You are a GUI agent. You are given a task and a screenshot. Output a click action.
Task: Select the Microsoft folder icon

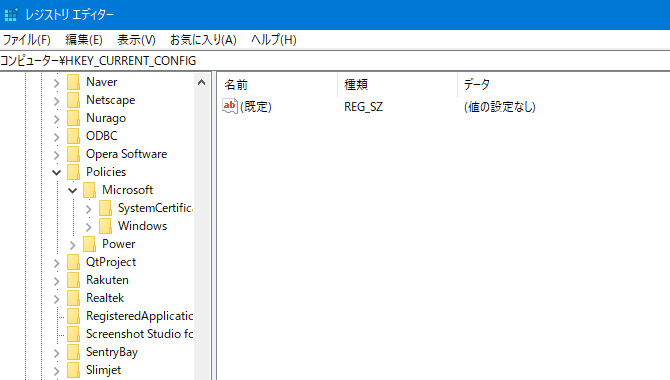tap(89, 190)
